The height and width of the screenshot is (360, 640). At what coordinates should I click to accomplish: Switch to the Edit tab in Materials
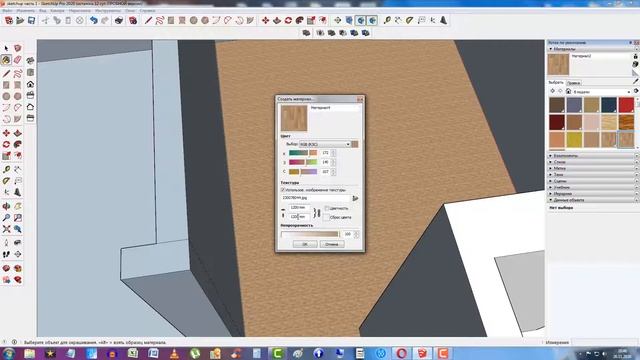click(x=573, y=83)
